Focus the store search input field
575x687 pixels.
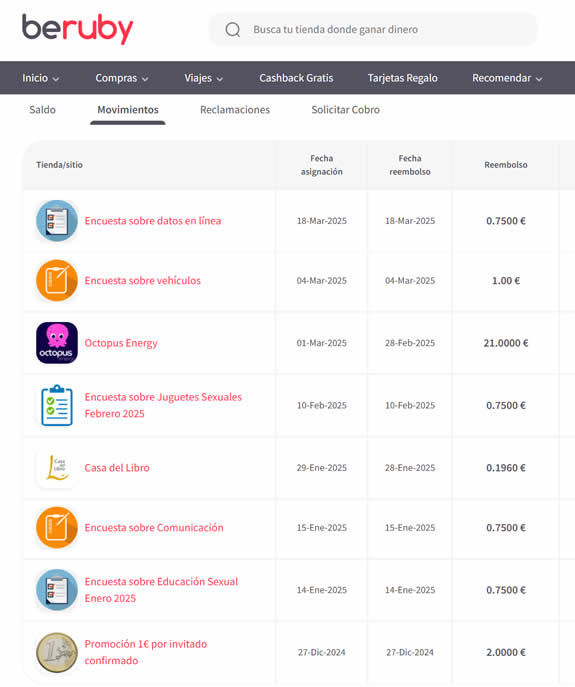374,29
